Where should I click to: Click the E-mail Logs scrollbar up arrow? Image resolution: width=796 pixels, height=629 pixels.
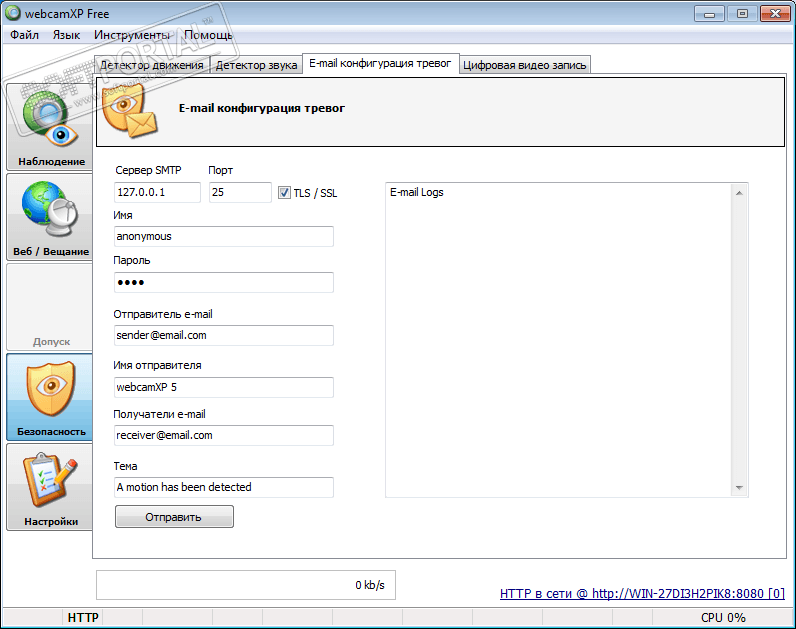click(x=739, y=193)
